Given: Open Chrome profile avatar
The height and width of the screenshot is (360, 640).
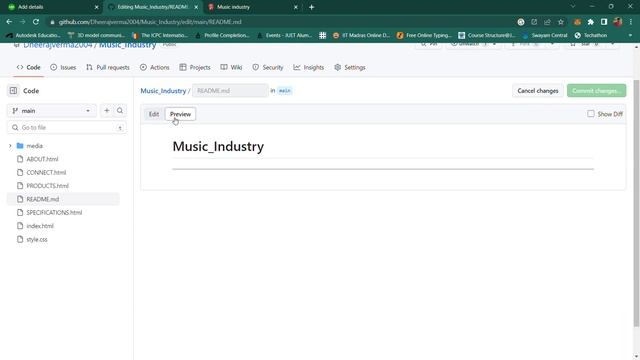Looking at the screenshot, I should click(618, 22).
